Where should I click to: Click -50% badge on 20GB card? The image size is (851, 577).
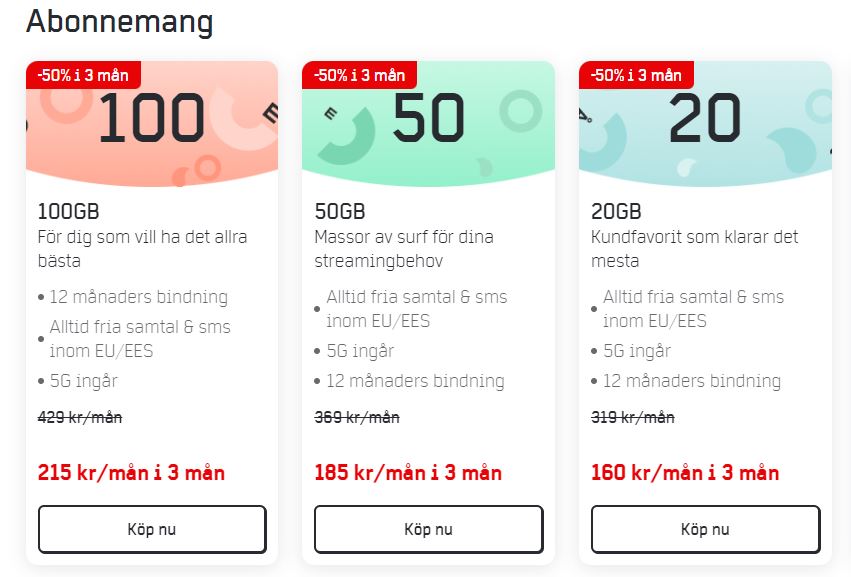point(637,75)
